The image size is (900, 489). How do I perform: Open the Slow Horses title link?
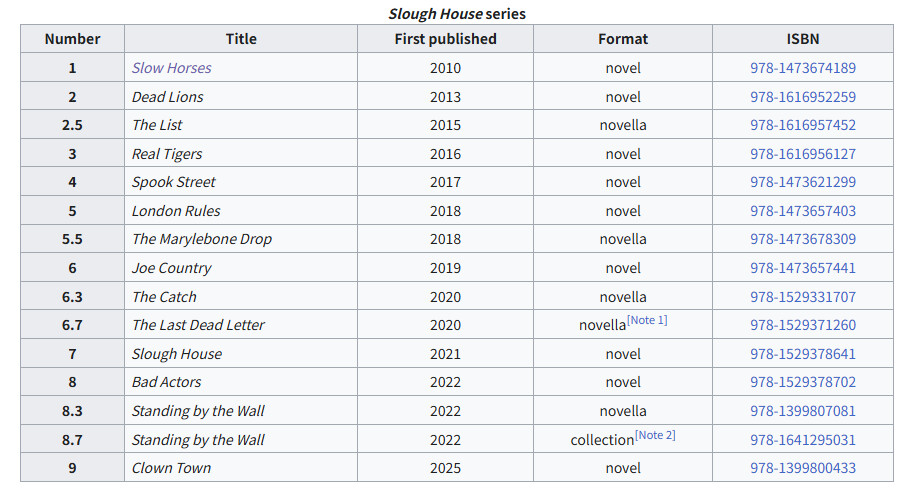172,68
